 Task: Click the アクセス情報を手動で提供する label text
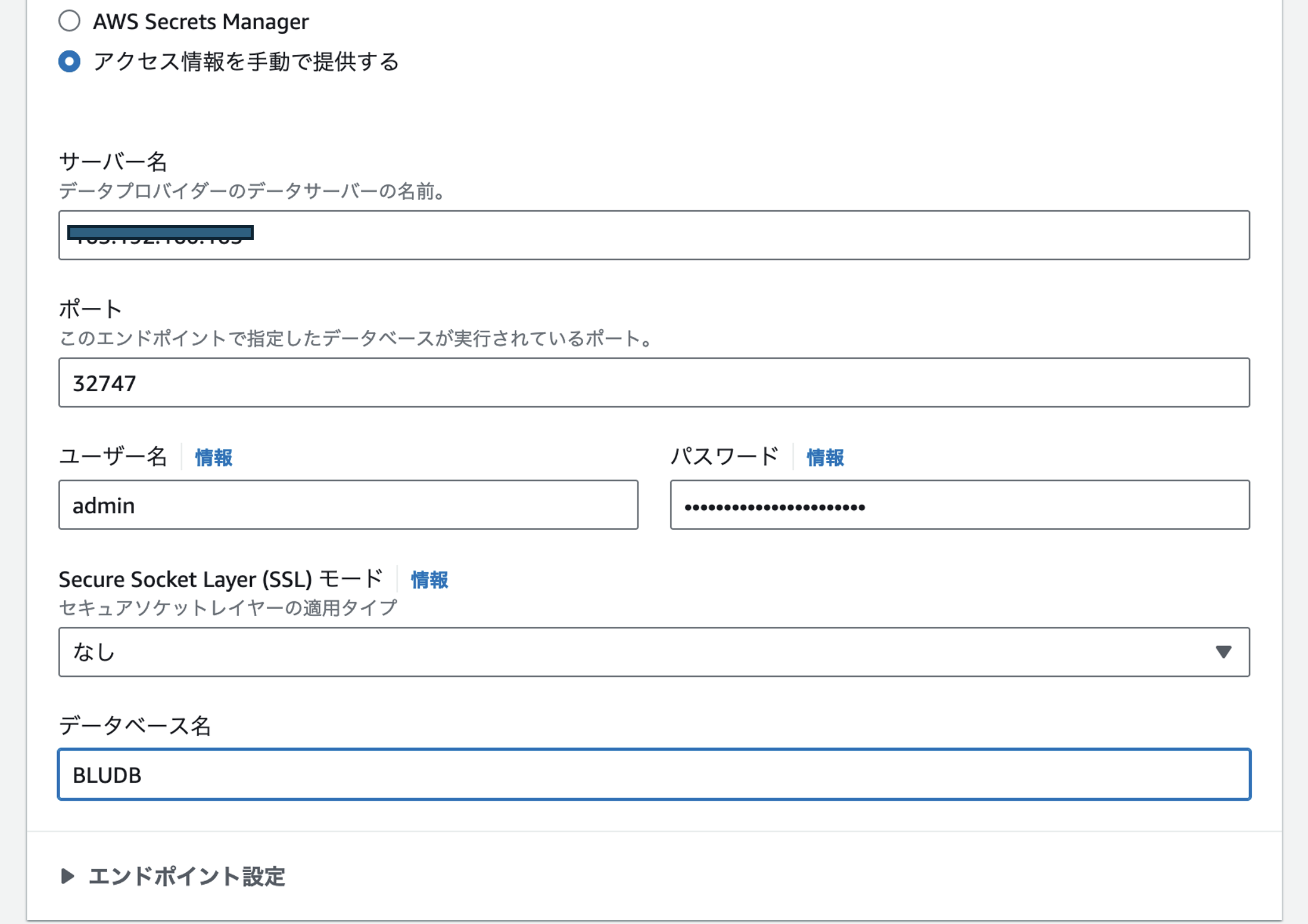coord(245,62)
